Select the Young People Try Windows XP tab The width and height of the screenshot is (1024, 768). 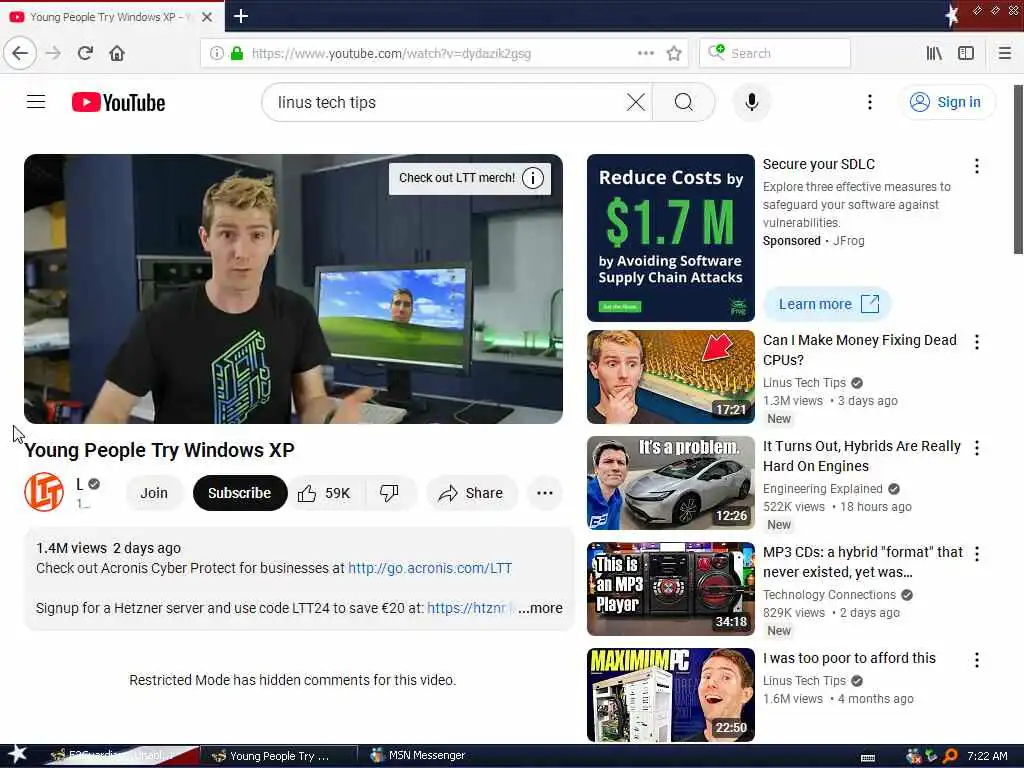[111, 17]
